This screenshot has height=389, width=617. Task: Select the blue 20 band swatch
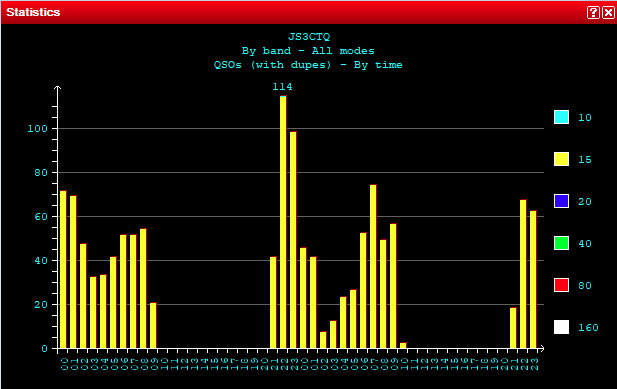561,201
